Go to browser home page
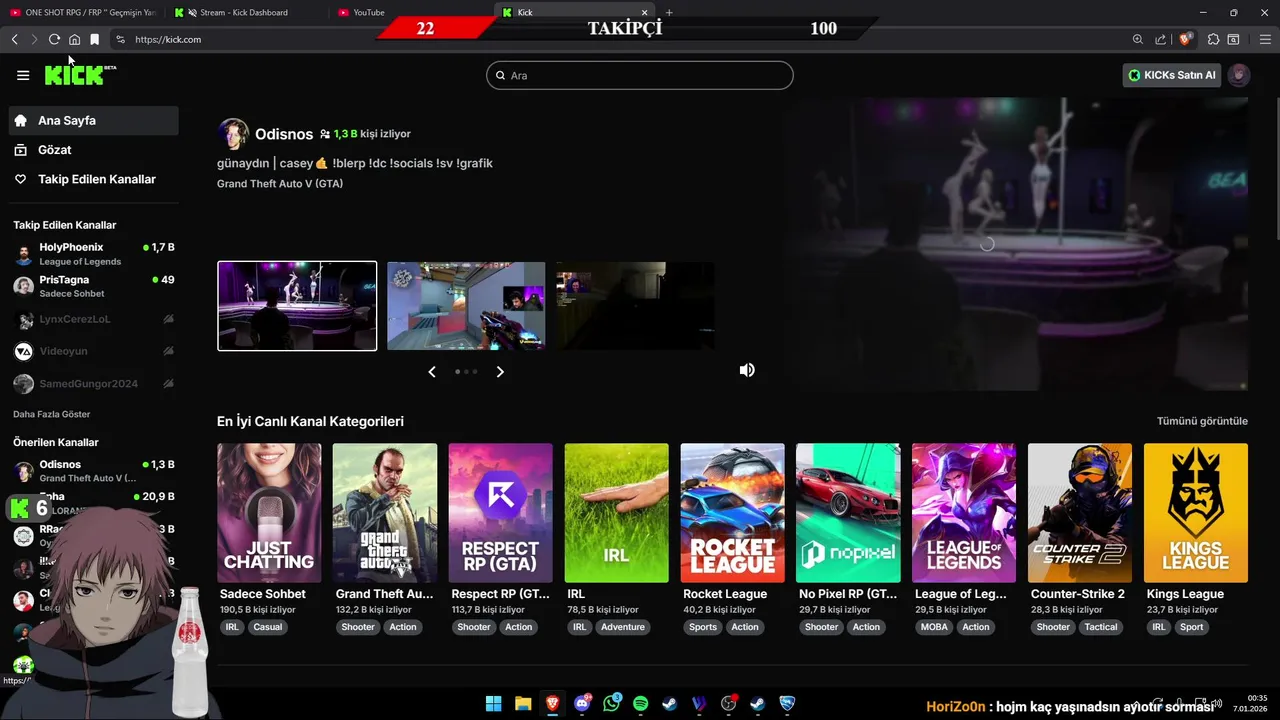The width and height of the screenshot is (1280, 720). pos(74,39)
